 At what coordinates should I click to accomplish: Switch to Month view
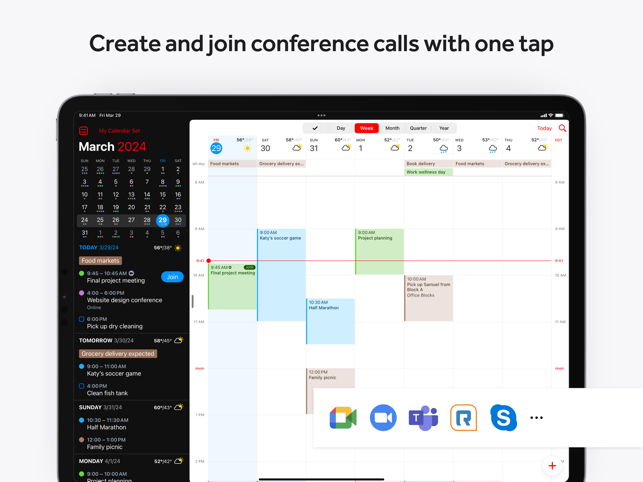coord(392,128)
